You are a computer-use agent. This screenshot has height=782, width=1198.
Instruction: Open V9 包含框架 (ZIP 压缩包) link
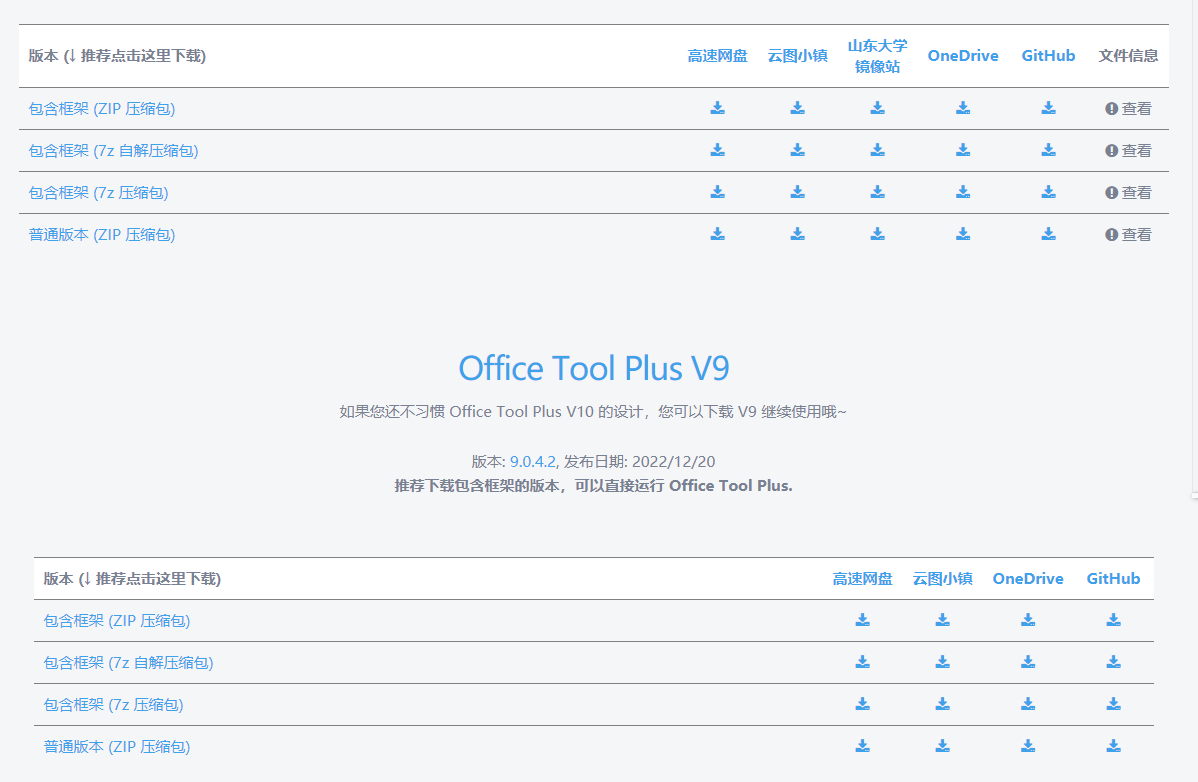coord(117,620)
